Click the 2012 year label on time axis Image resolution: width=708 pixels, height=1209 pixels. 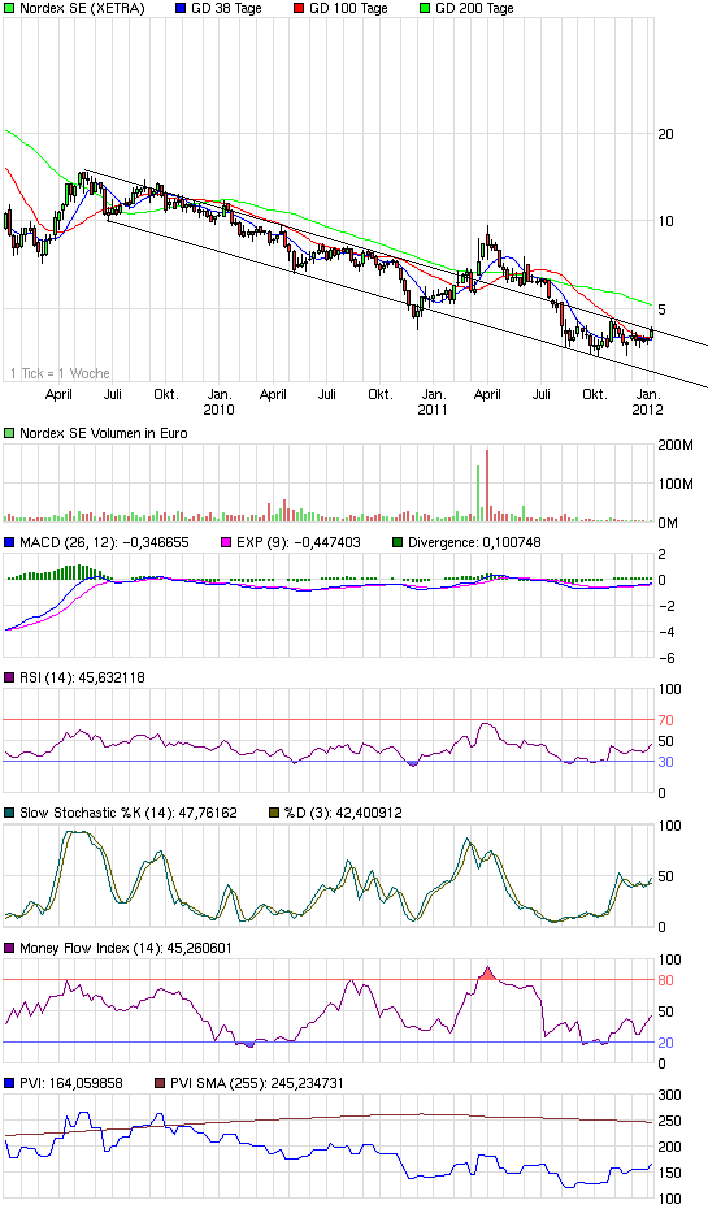click(x=648, y=409)
